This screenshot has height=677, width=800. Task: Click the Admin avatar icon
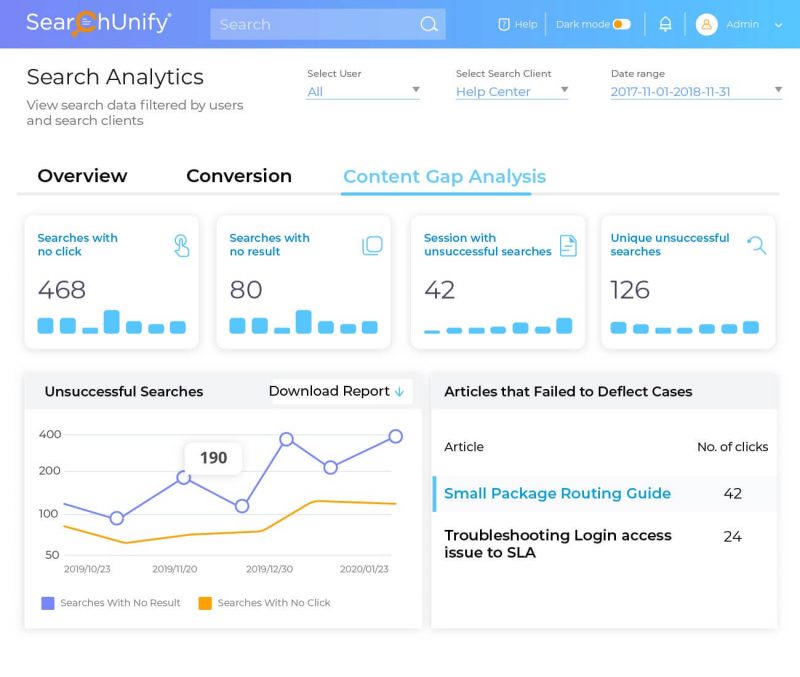pyautogui.click(x=707, y=24)
